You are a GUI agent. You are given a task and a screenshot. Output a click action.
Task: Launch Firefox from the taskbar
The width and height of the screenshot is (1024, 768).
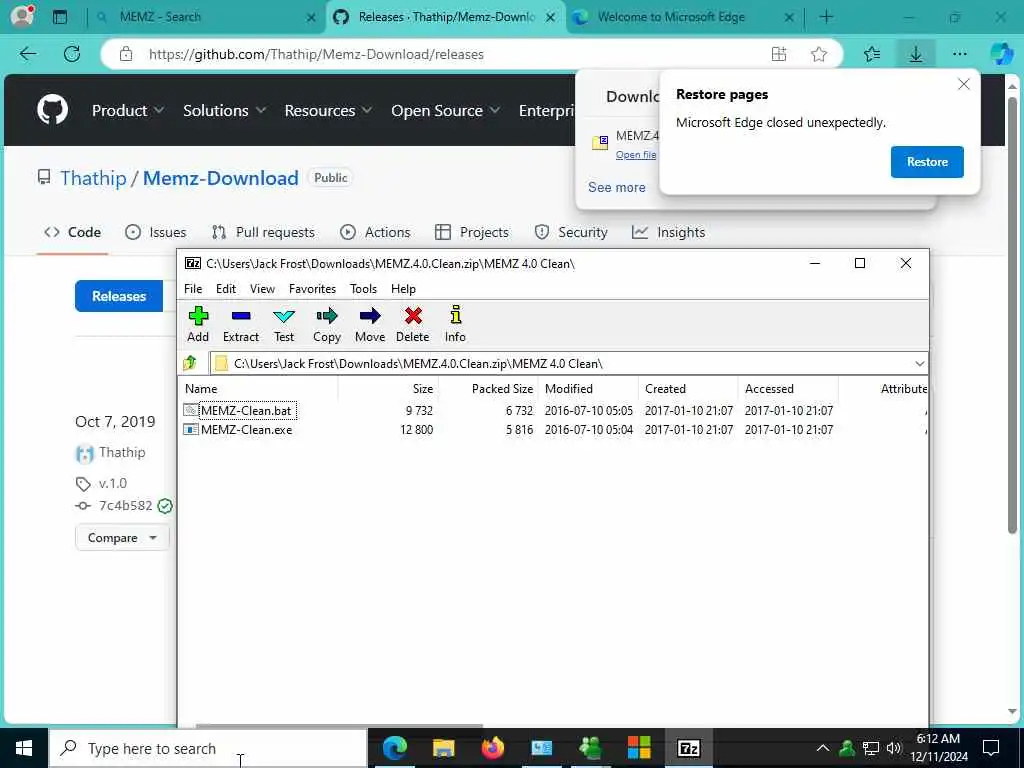point(492,748)
